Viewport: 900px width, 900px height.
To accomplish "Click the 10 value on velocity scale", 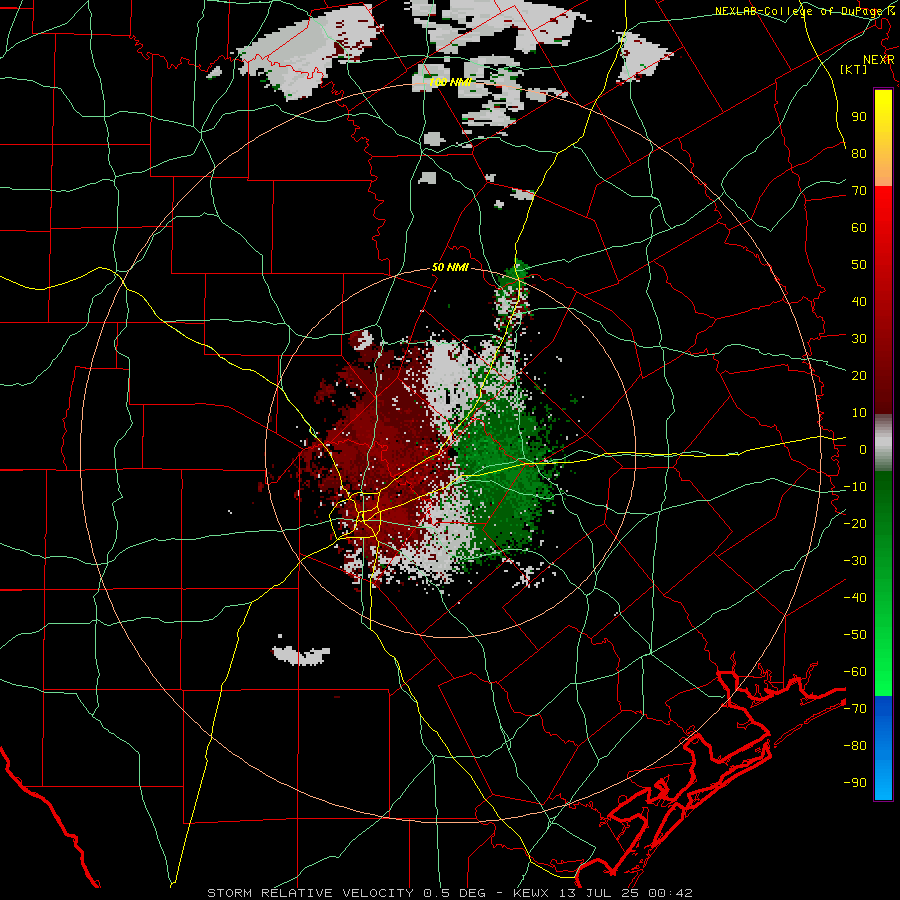I will tap(859, 413).
